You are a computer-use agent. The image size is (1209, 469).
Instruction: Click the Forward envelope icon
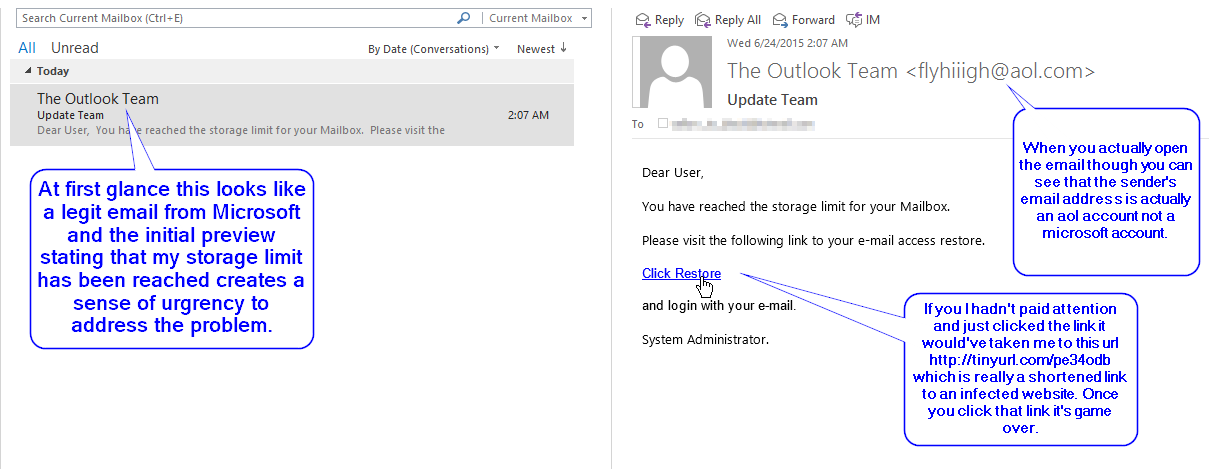pos(778,20)
